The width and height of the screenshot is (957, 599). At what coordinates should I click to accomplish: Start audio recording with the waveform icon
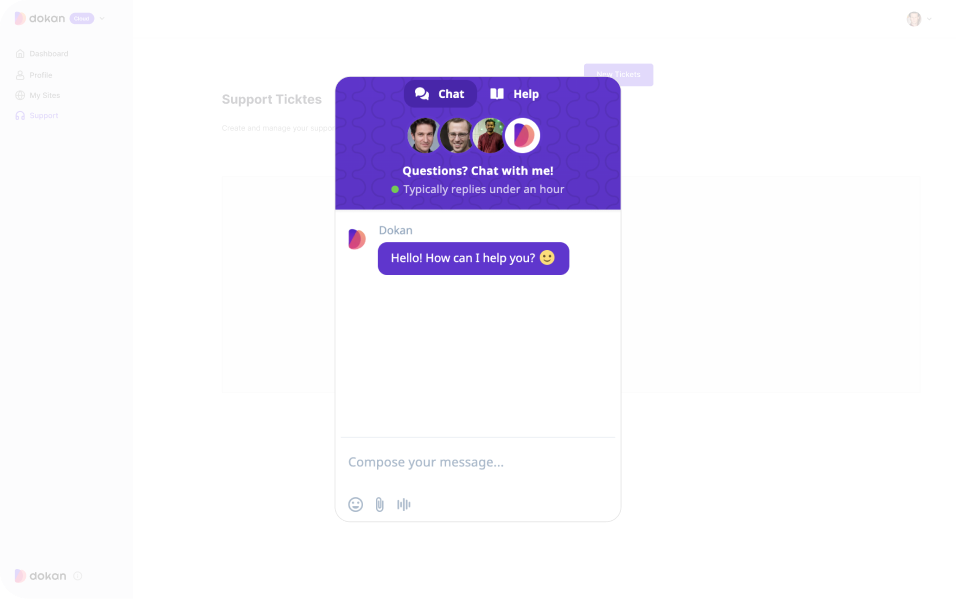pyautogui.click(x=403, y=504)
